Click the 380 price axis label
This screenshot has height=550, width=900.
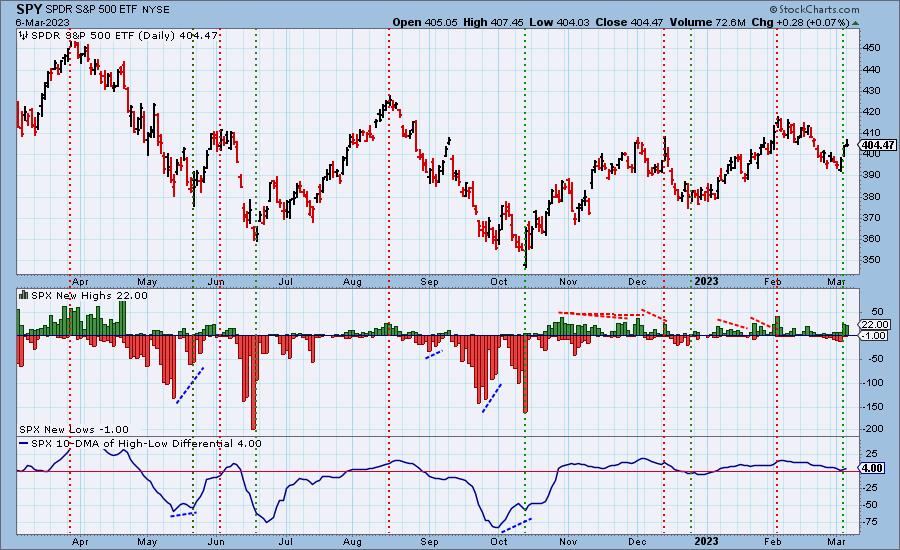(x=871, y=196)
